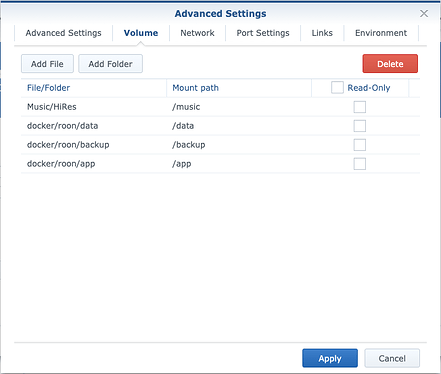Toggle the Read-Only header checkbox
The width and height of the screenshot is (441, 374).
click(x=337, y=88)
